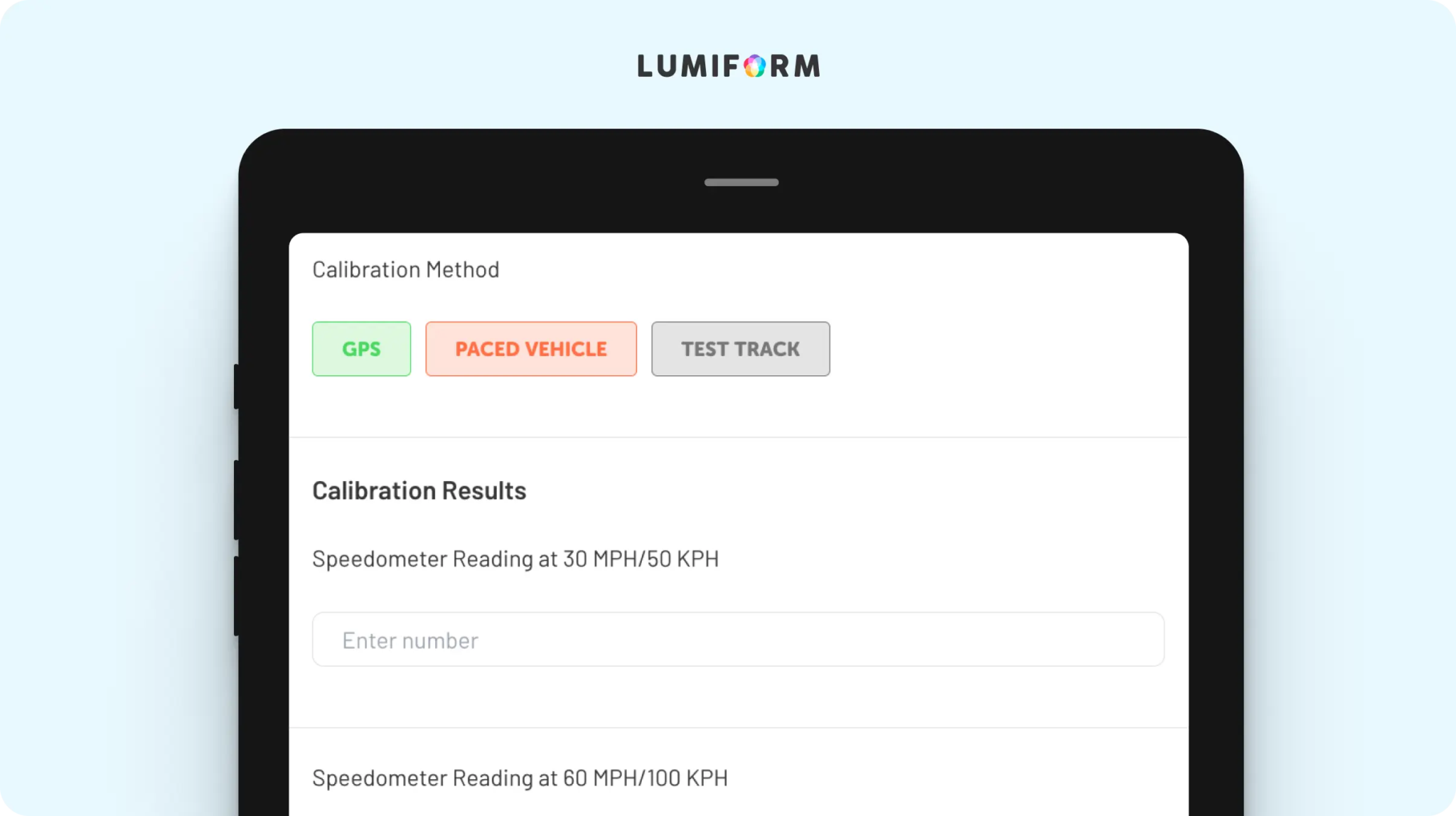Click the divider line above the 60 MPH question
Image resolution: width=1456 pixels, height=816 pixels.
pos(739,727)
